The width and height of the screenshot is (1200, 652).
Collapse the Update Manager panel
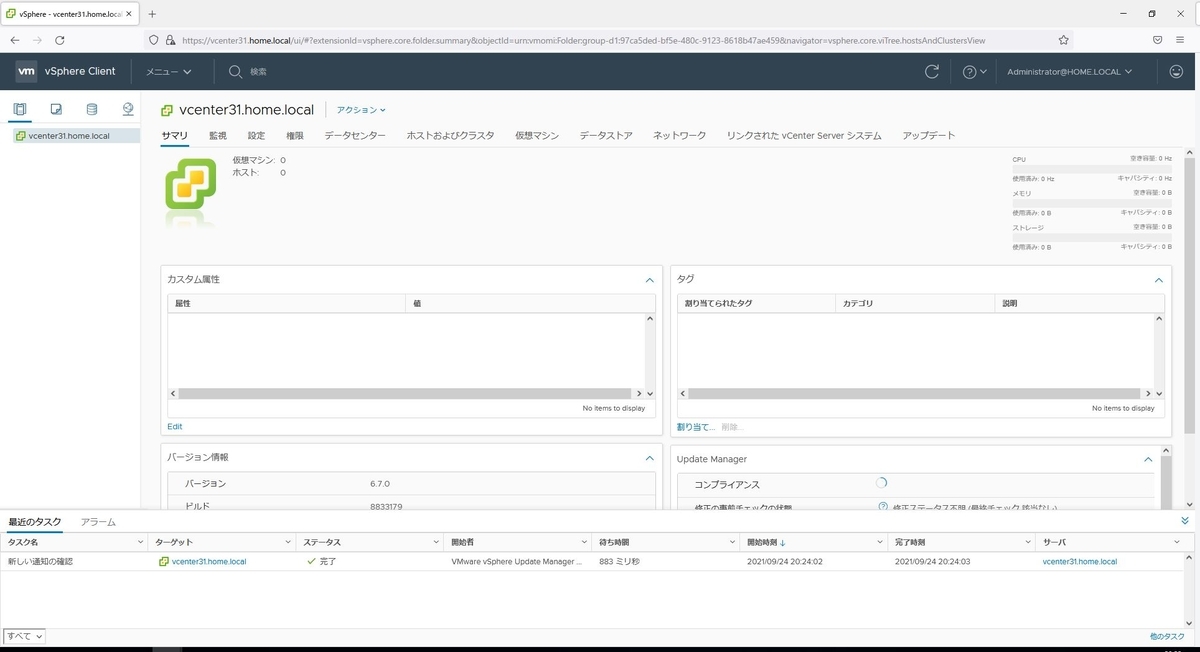pyautogui.click(x=1148, y=459)
